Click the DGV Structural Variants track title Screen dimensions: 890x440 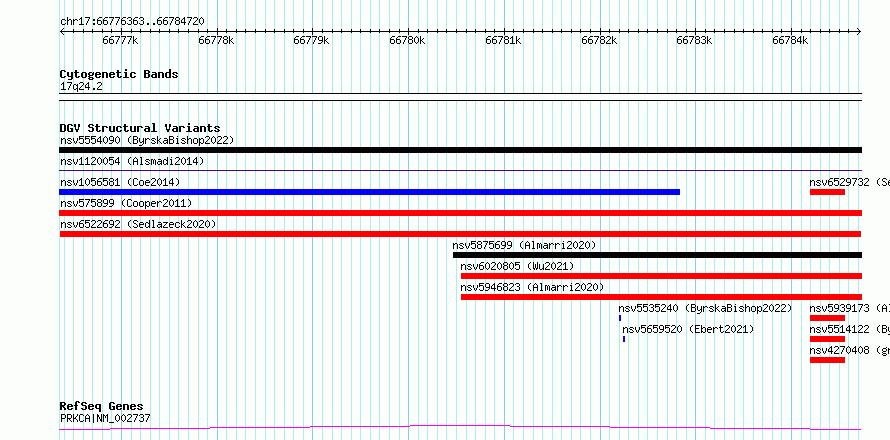pos(140,128)
